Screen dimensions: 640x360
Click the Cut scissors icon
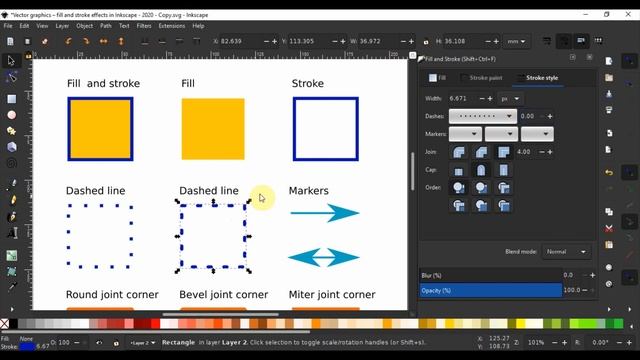click(609, 228)
